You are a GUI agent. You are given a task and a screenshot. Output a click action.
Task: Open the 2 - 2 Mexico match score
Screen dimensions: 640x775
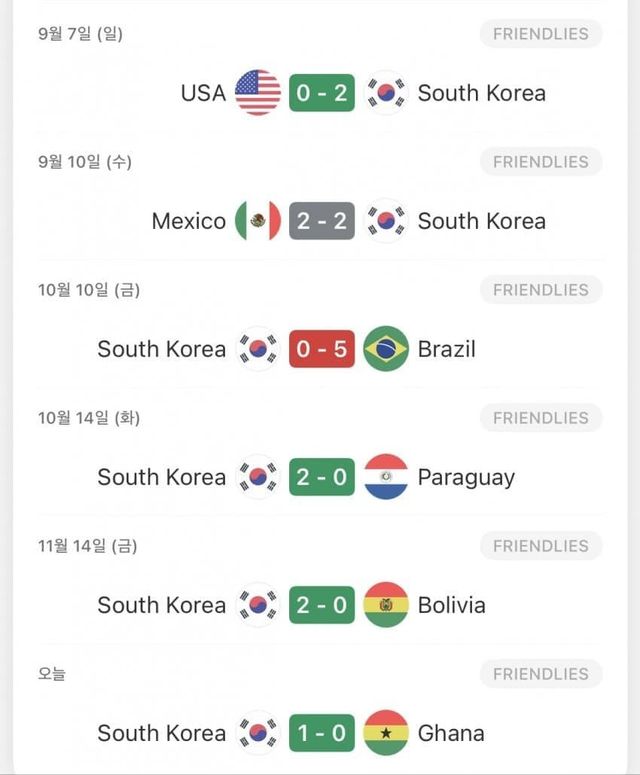(x=322, y=221)
